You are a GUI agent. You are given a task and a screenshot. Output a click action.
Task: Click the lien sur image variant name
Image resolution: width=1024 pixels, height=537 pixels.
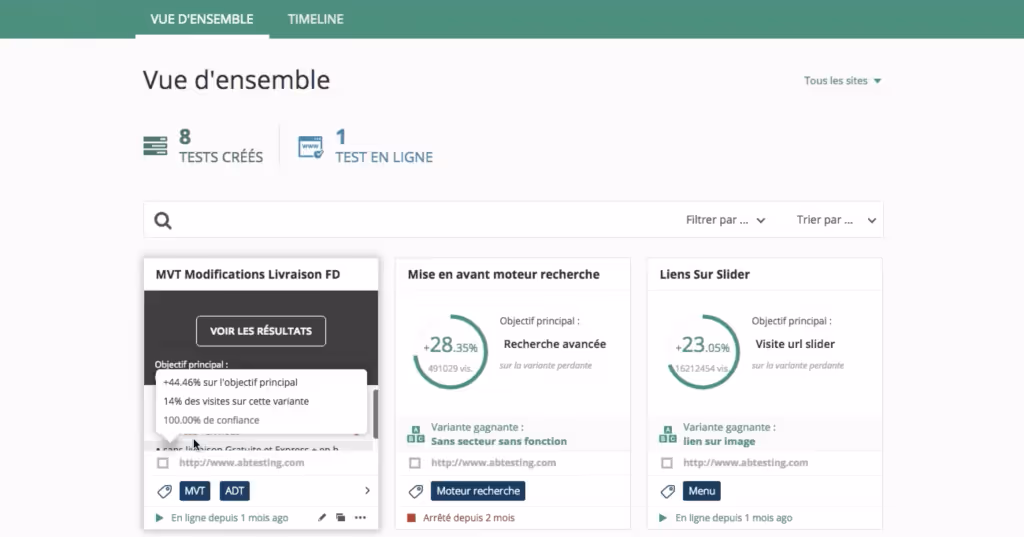pyautogui.click(x=719, y=441)
